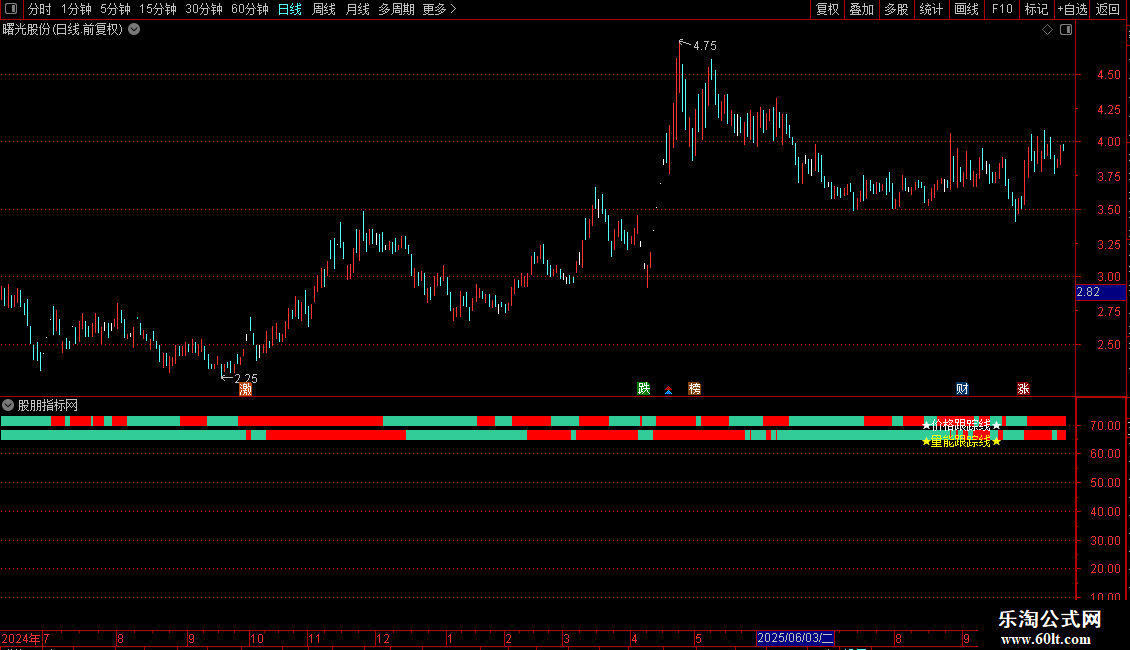Click the blue 财 event marker

pyautogui.click(x=962, y=388)
